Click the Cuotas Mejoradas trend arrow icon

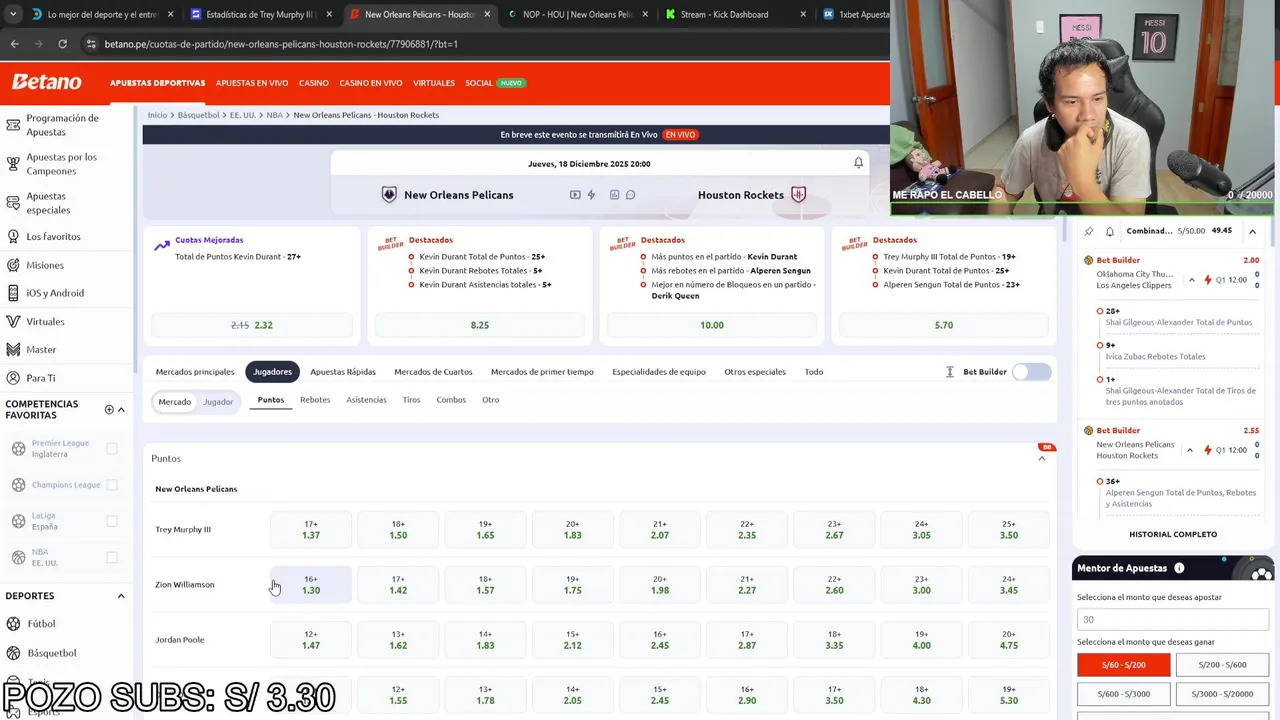(162, 246)
